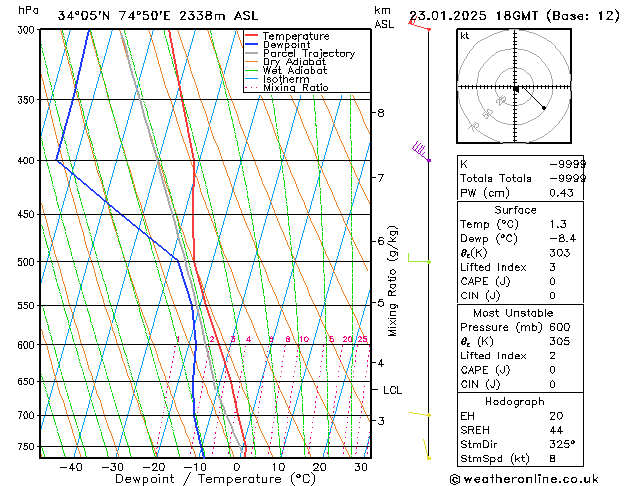Click the green 500 hPa wind barb
629x486 pixels.
(x=419, y=258)
